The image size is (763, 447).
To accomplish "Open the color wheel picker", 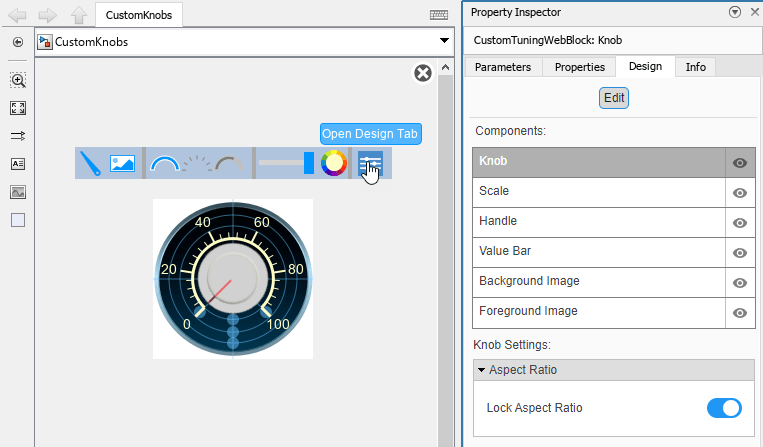I will pyautogui.click(x=334, y=163).
